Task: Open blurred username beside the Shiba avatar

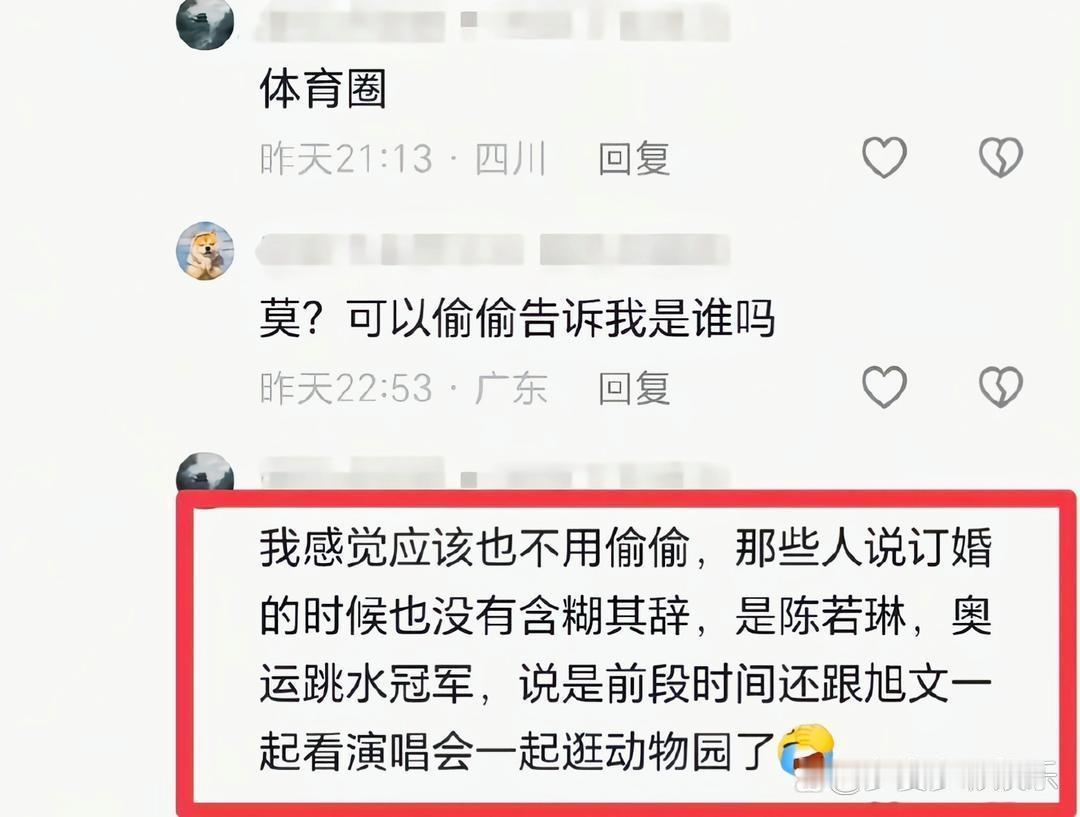Action: 492,250
